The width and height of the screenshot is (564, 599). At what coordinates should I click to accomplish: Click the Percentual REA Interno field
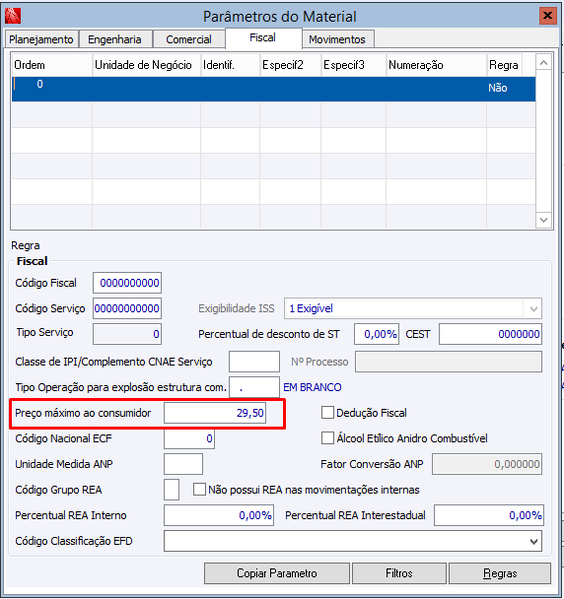pyautogui.click(x=219, y=515)
